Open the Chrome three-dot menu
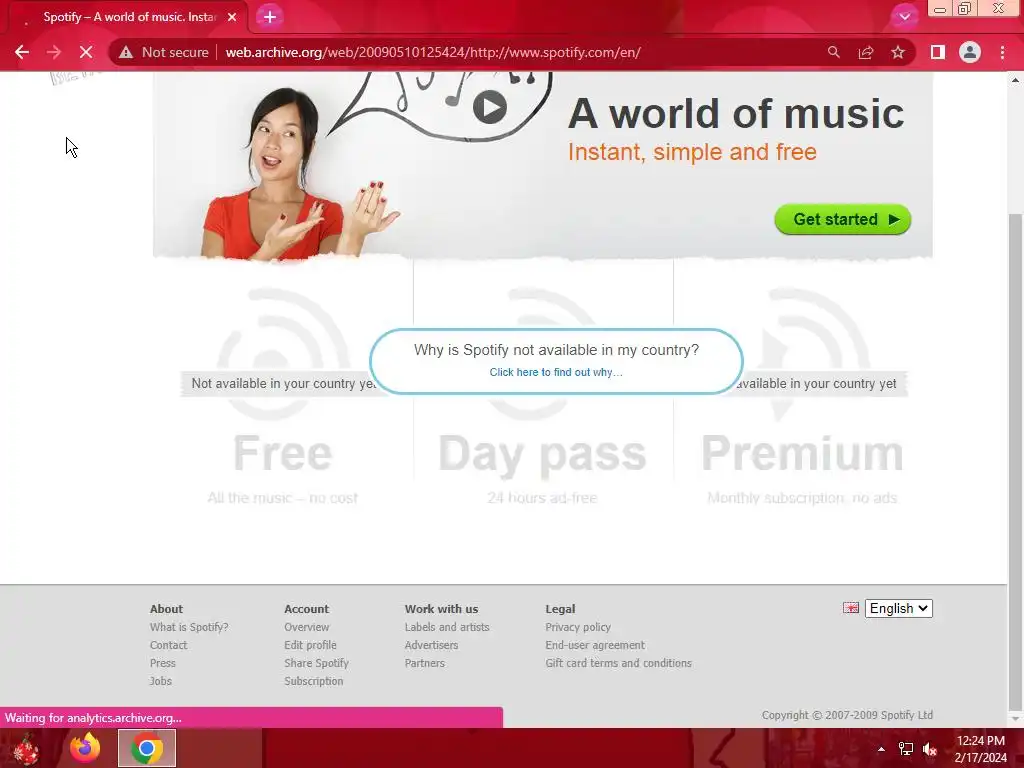This screenshot has width=1024, height=768. [x=1002, y=52]
